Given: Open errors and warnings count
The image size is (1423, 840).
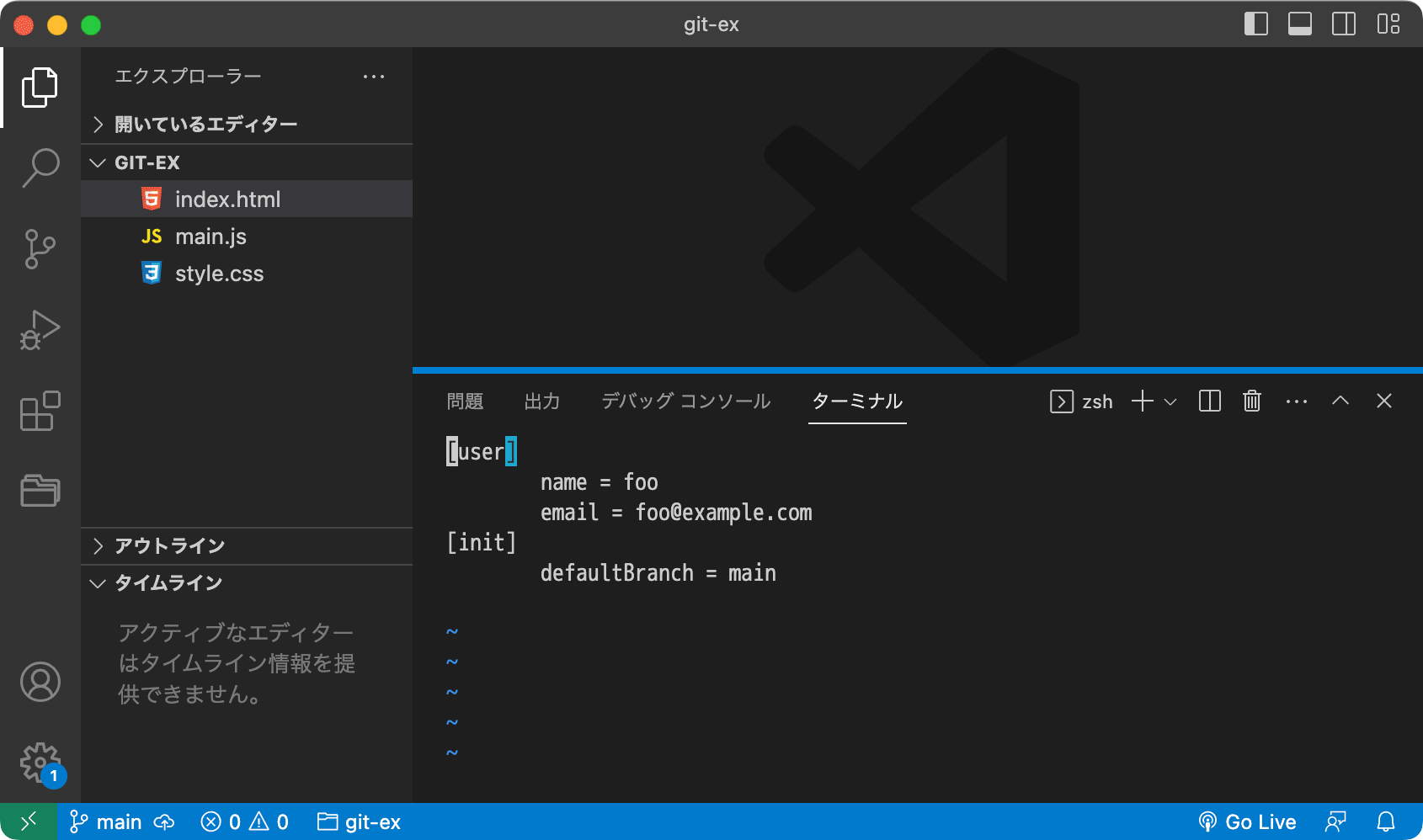Looking at the screenshot, I should point(245,821).
